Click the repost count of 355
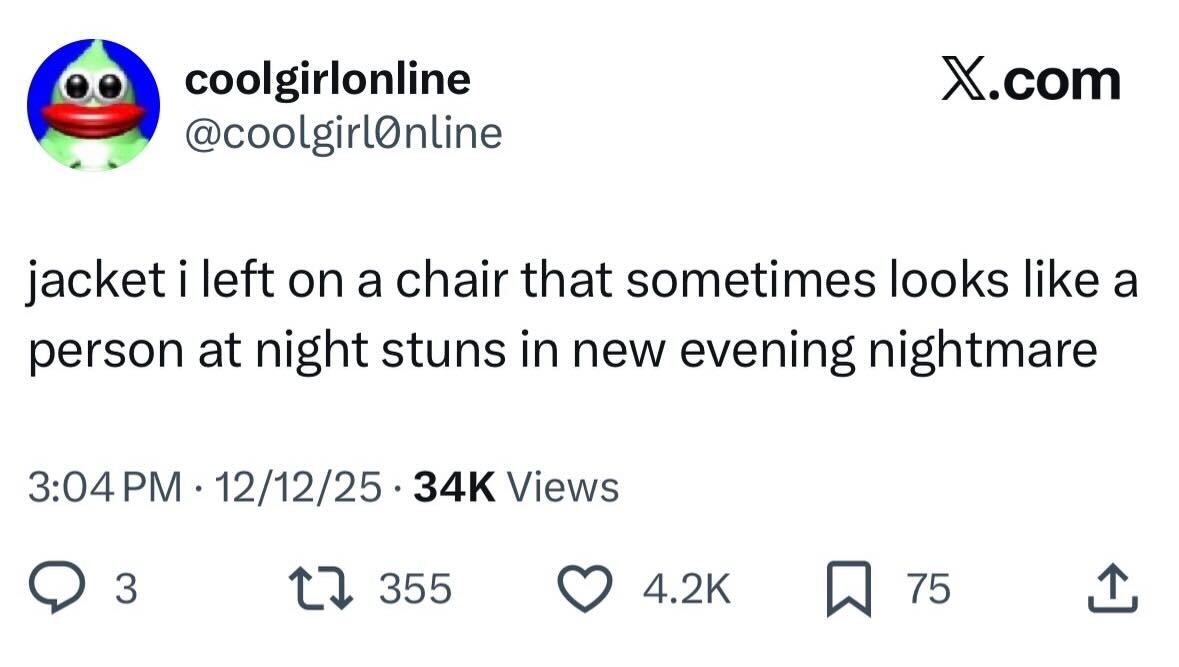The image size is (1179, 667). 416,590
